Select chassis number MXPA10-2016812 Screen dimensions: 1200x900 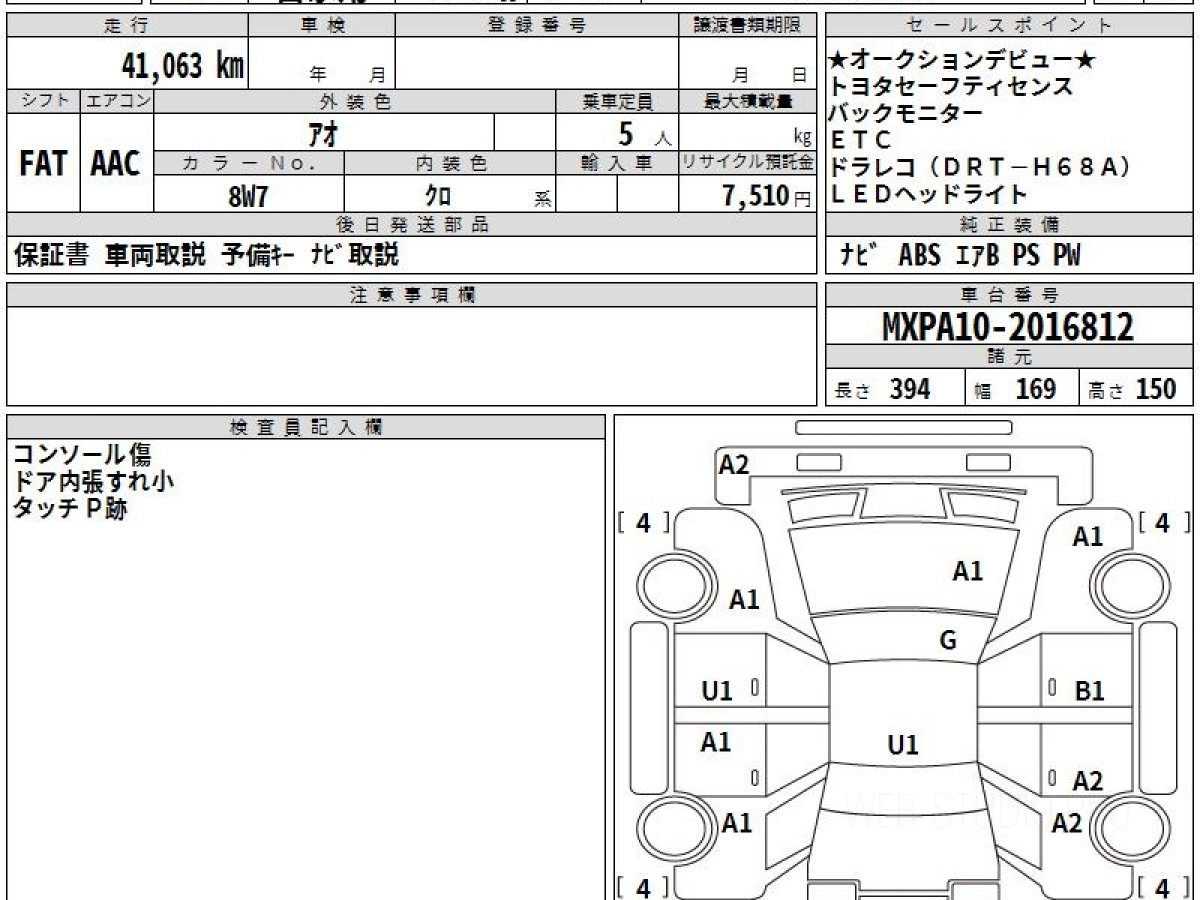coord(1008,327)
